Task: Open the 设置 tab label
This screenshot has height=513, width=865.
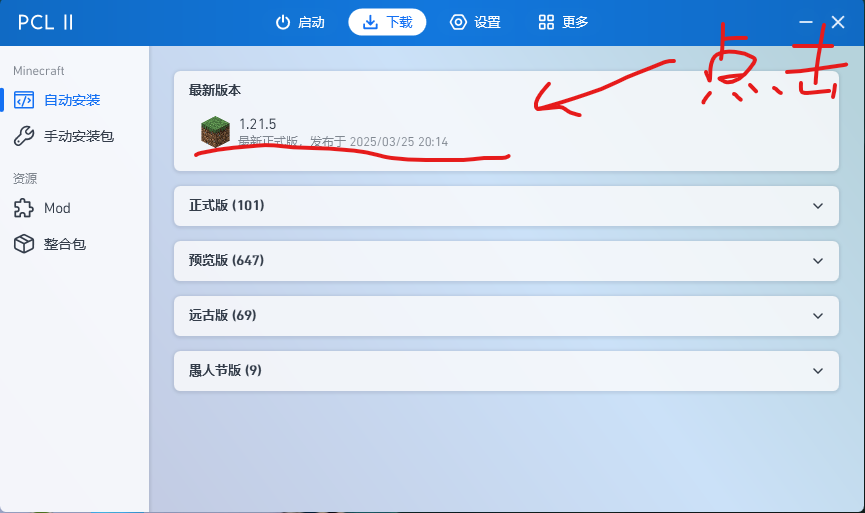Action: (x=487, y=22)
